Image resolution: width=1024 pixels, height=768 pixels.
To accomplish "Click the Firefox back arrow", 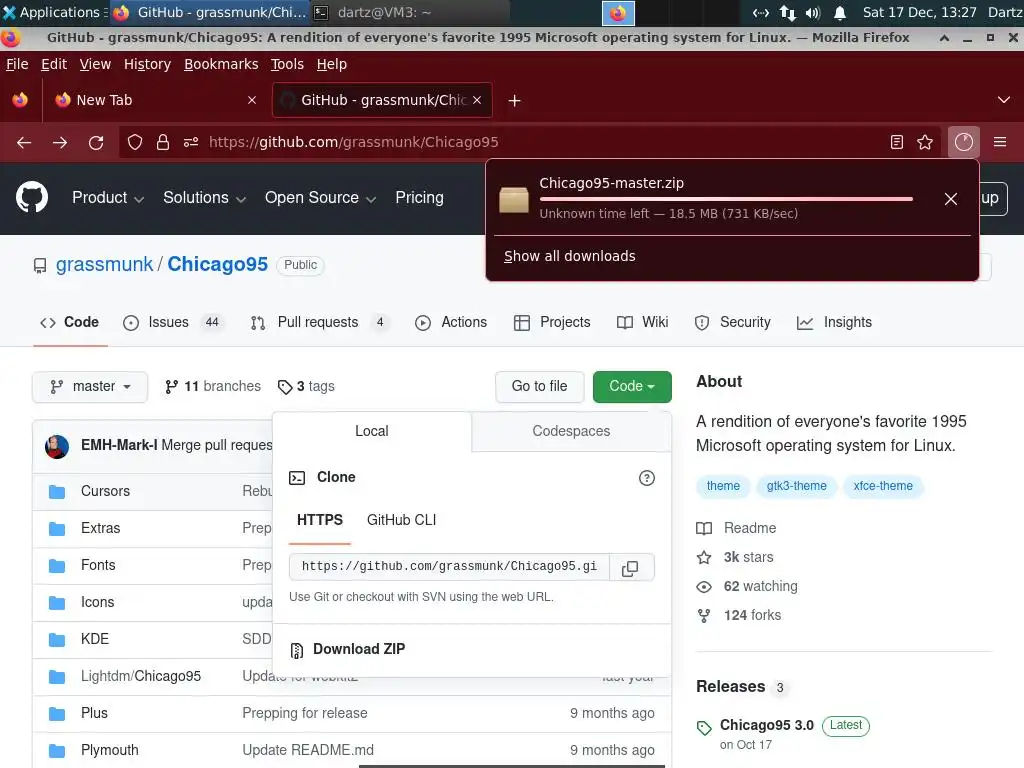I will (24, 142).
